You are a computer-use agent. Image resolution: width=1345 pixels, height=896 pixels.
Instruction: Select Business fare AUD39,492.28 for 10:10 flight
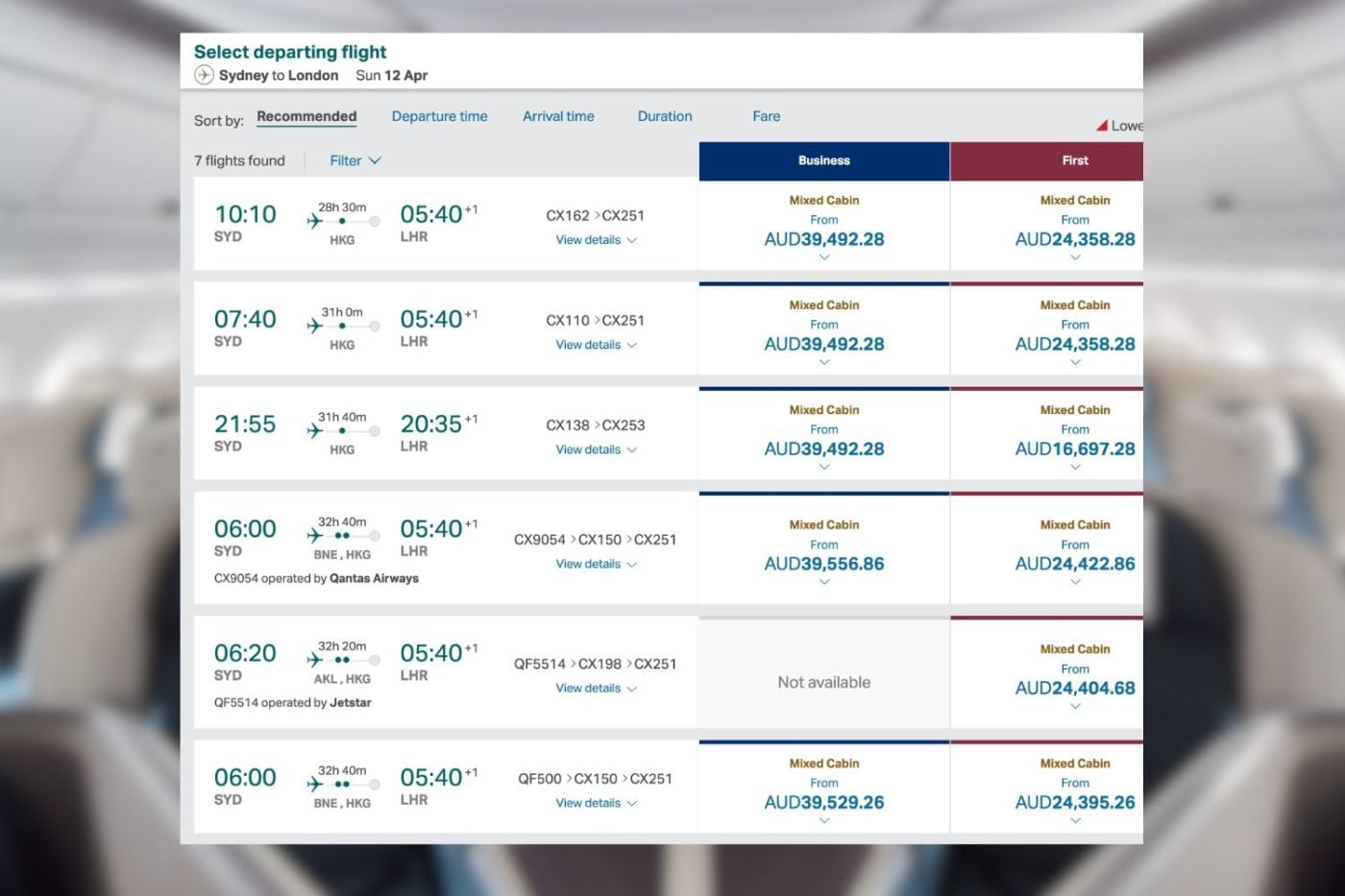824,239
